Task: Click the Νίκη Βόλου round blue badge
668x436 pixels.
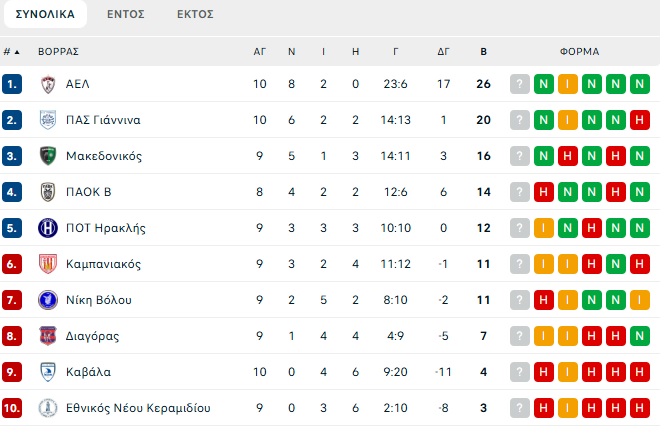Action: tap(48, 300)
